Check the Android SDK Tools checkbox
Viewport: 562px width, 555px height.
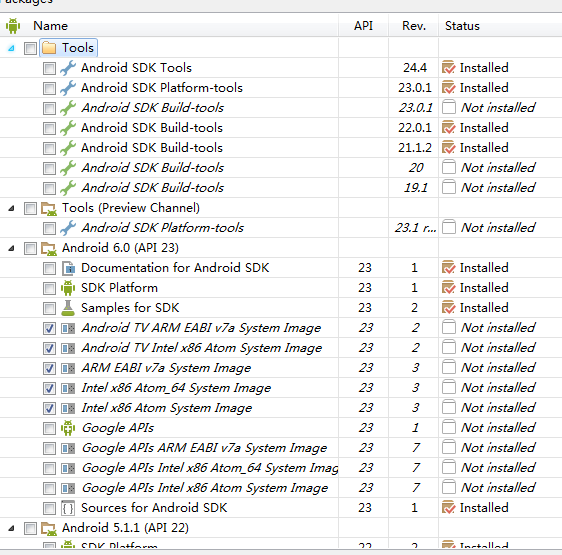pyautogui.click(x=49, y=68)
